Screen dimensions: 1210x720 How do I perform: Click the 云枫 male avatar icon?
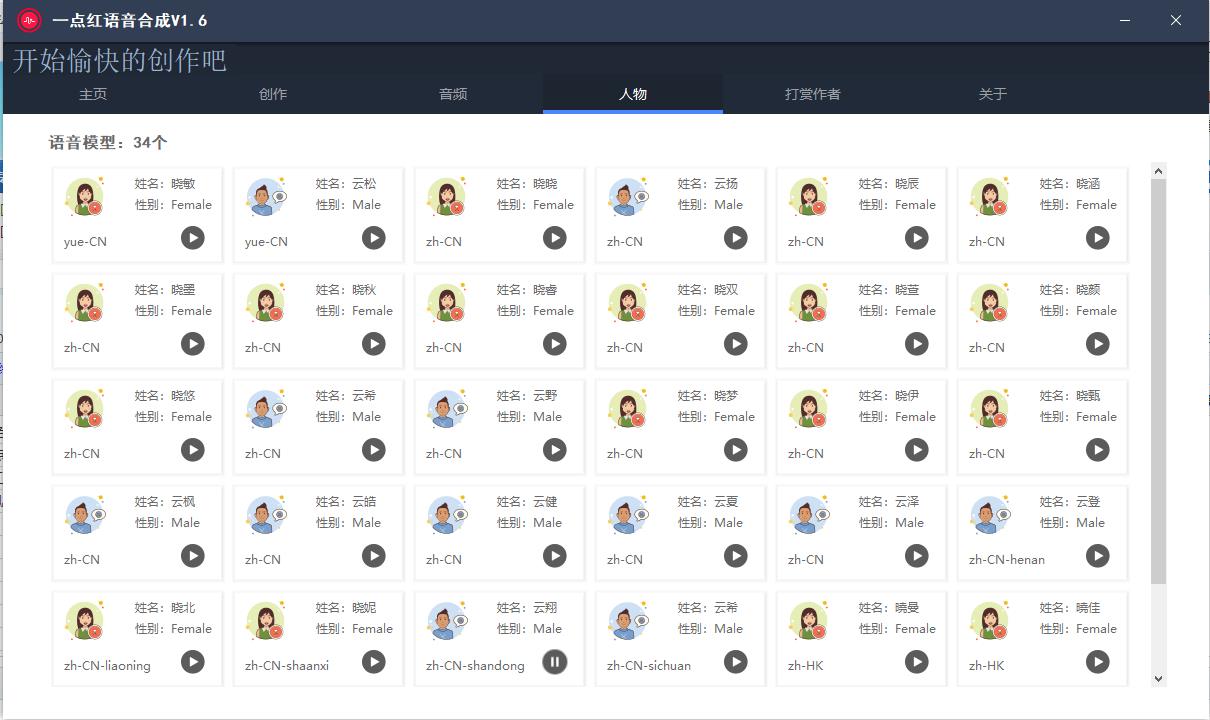[x=85, y=515]
